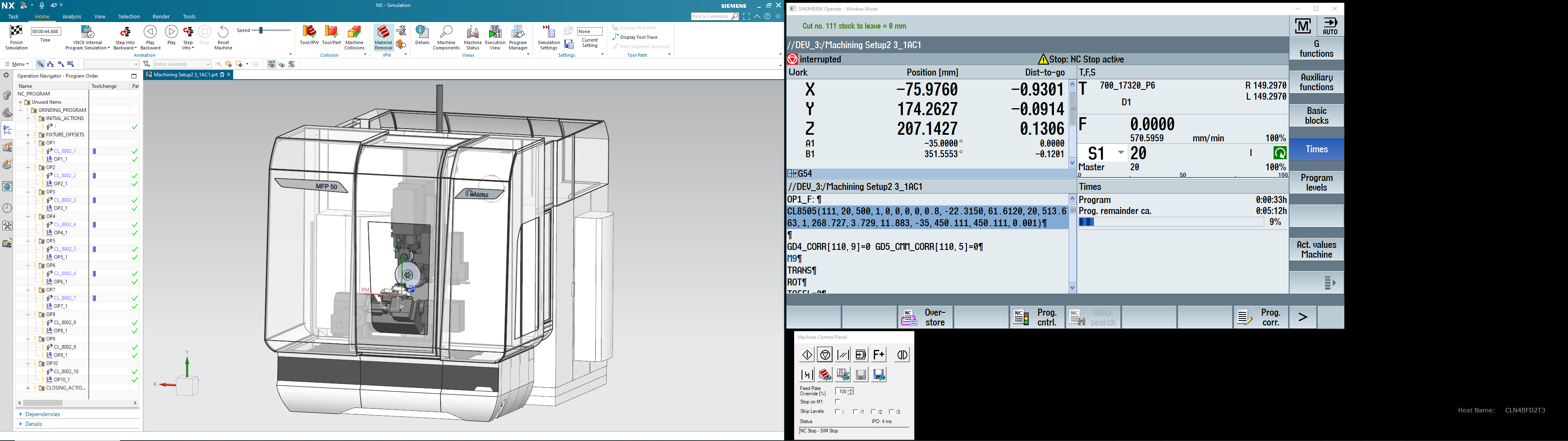Toggle the Material Removal option
This screenshot has width=1568, height=441.
pos(383,37)
